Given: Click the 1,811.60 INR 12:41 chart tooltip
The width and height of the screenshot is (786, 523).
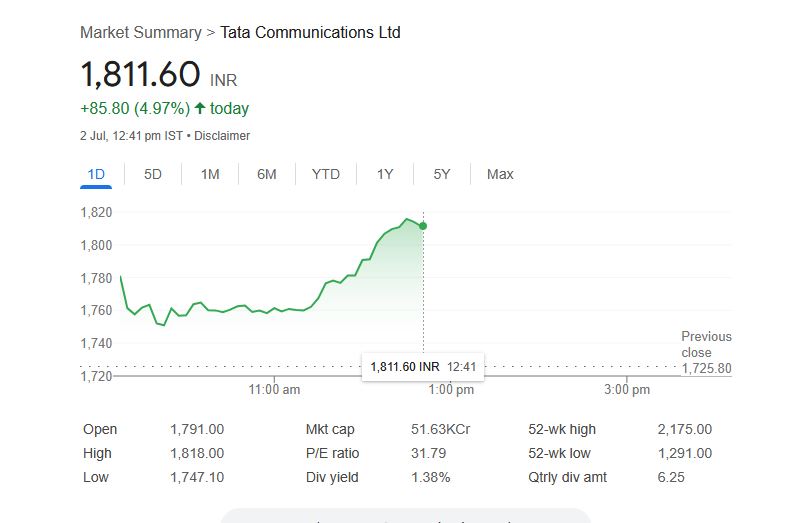Looking at the screenshot, I should click(x=422, y=367).
